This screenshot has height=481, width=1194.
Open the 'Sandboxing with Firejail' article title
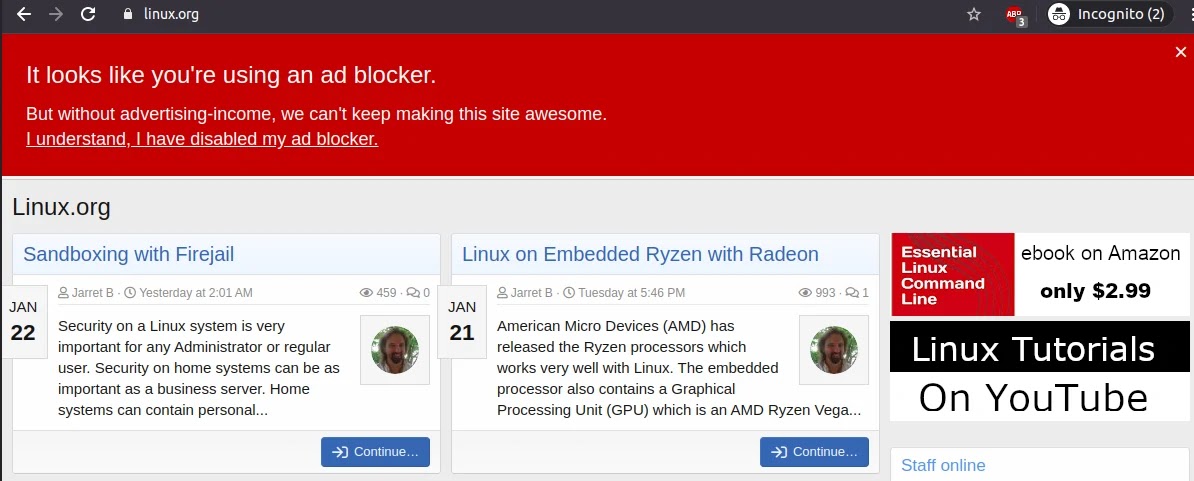point(129,253)
